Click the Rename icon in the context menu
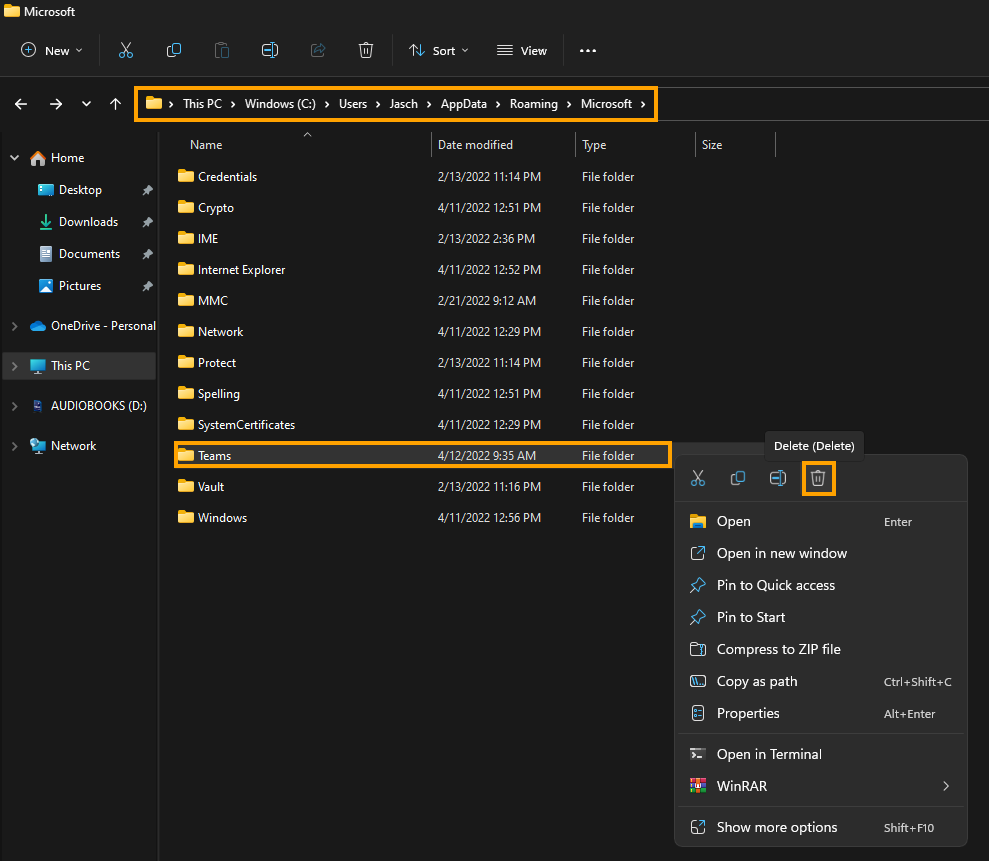This screenshot has height=861, width=989. (778, 478)
